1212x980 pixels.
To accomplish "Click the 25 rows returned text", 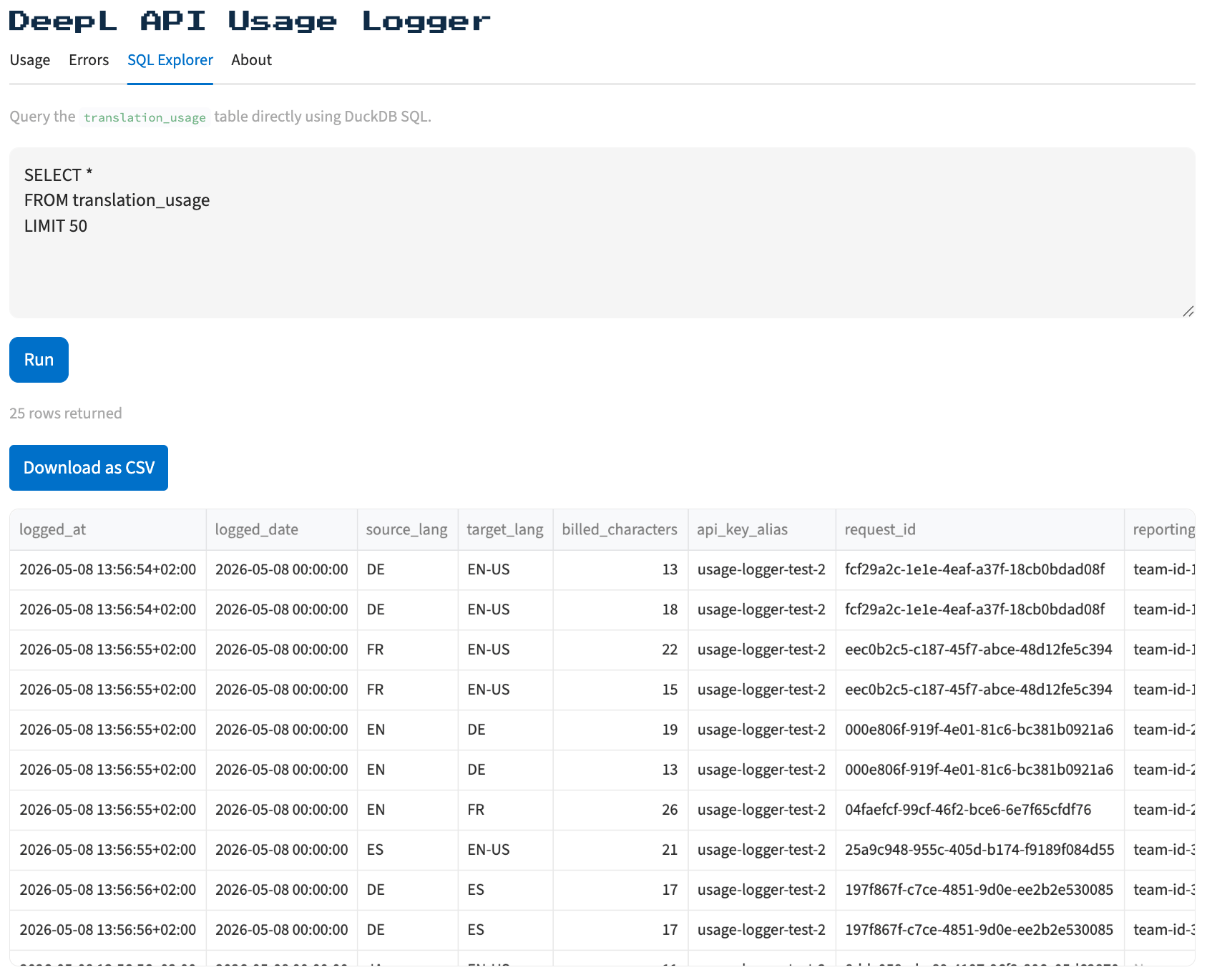I will (66, 413).
